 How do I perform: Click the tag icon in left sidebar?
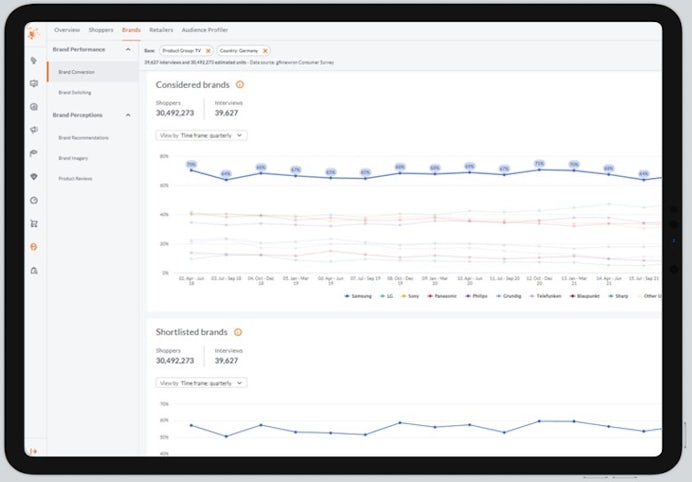34,60
